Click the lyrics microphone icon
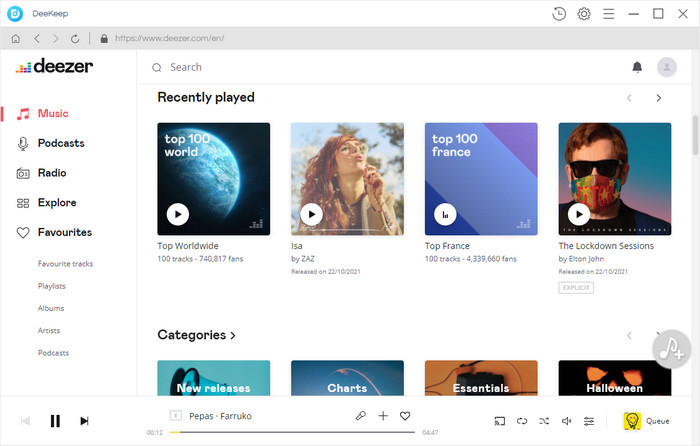Viewport: 700px width, 446px height. pos(361,415)
